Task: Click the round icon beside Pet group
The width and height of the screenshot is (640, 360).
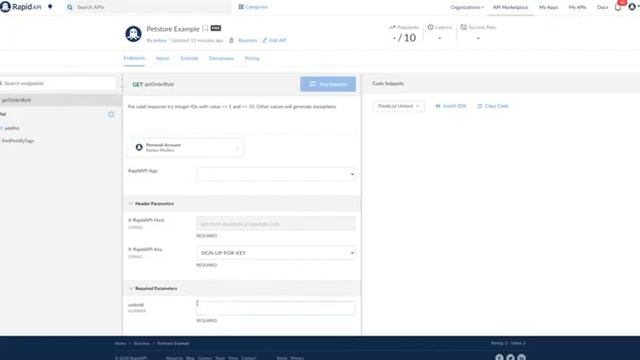Action: 111,115
